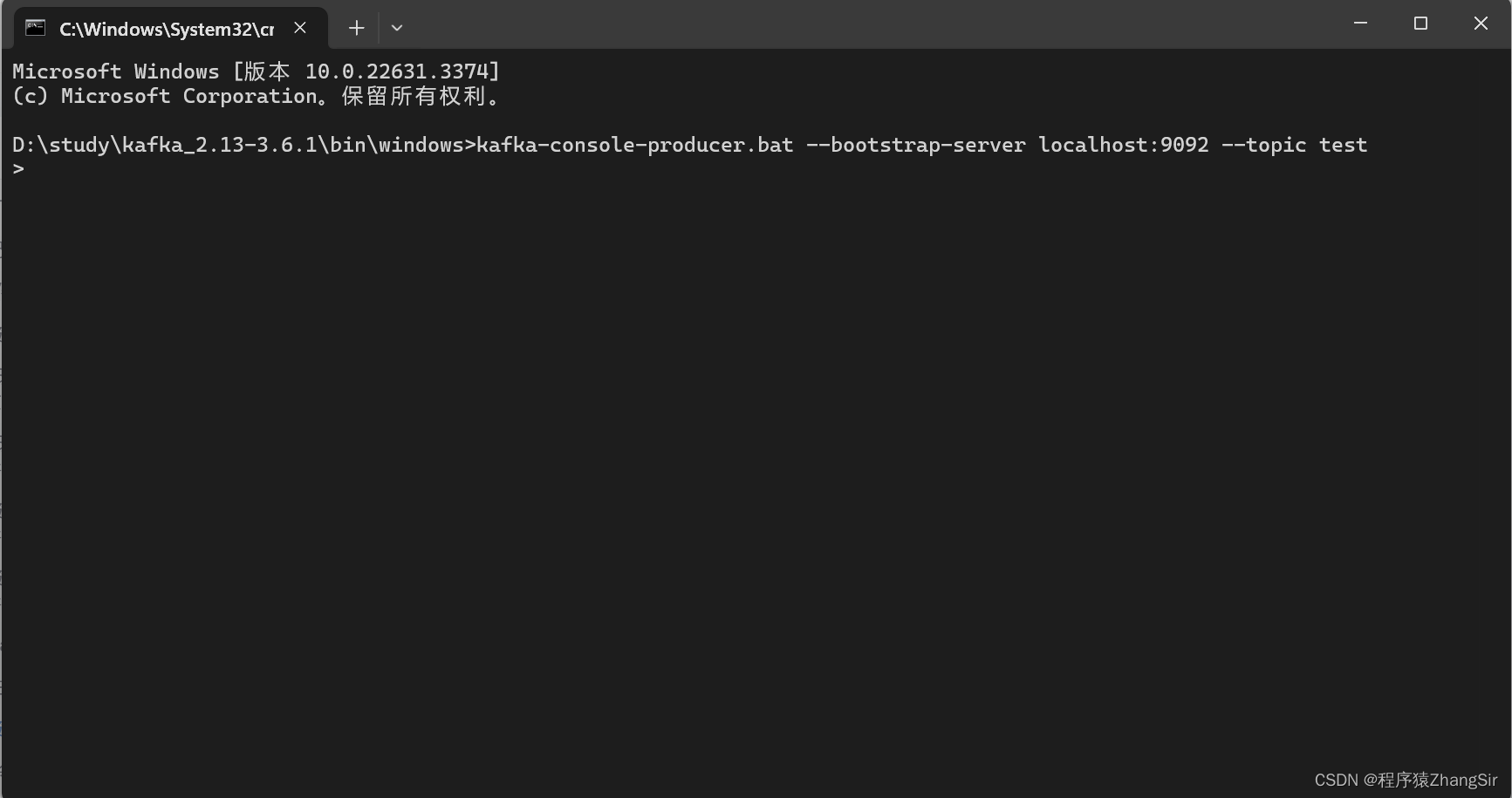Close the C:\Windows\System32 terminal tab
The width and height of the screenshot is (1512, 798).
click(300, 28)
